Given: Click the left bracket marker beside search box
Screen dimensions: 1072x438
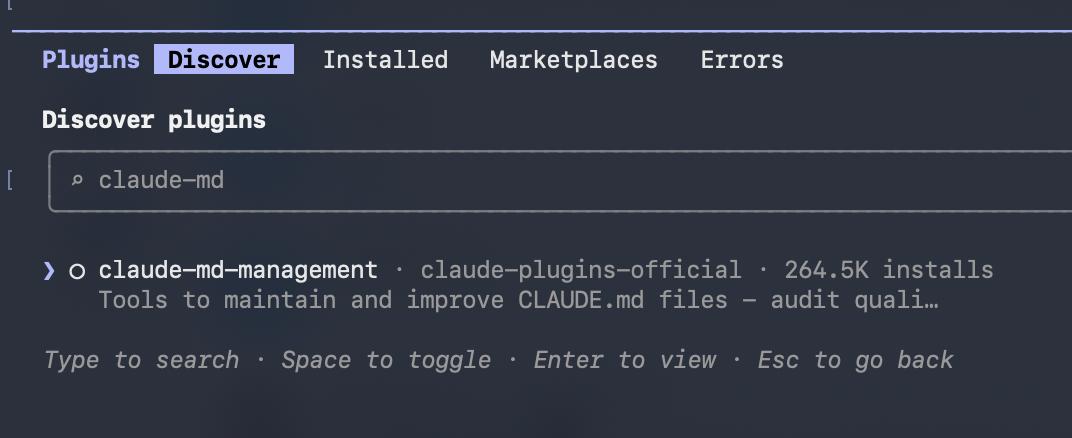Looking at the screenshot, I should [10, 181].
